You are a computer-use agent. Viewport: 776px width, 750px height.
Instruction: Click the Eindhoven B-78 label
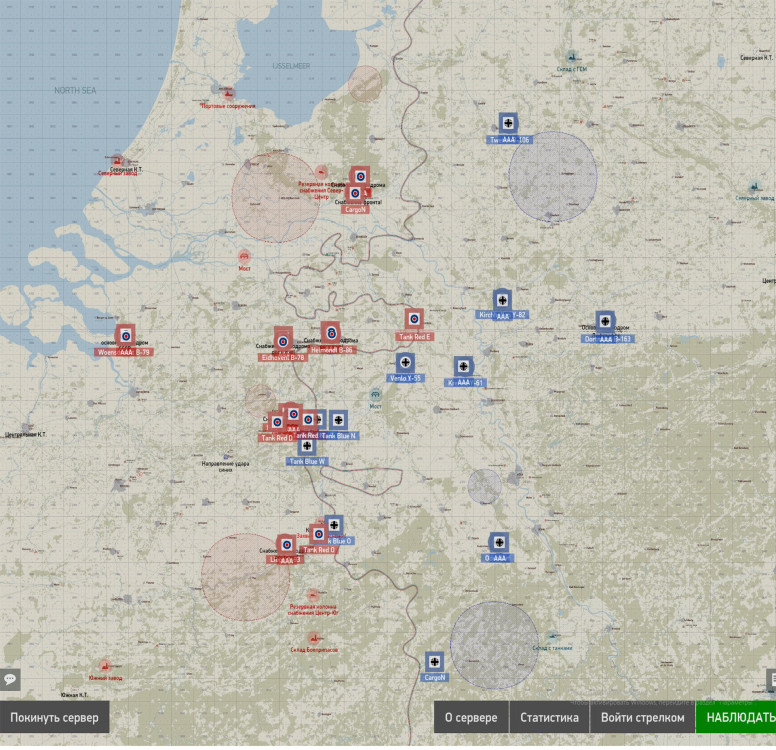point(283,357)
